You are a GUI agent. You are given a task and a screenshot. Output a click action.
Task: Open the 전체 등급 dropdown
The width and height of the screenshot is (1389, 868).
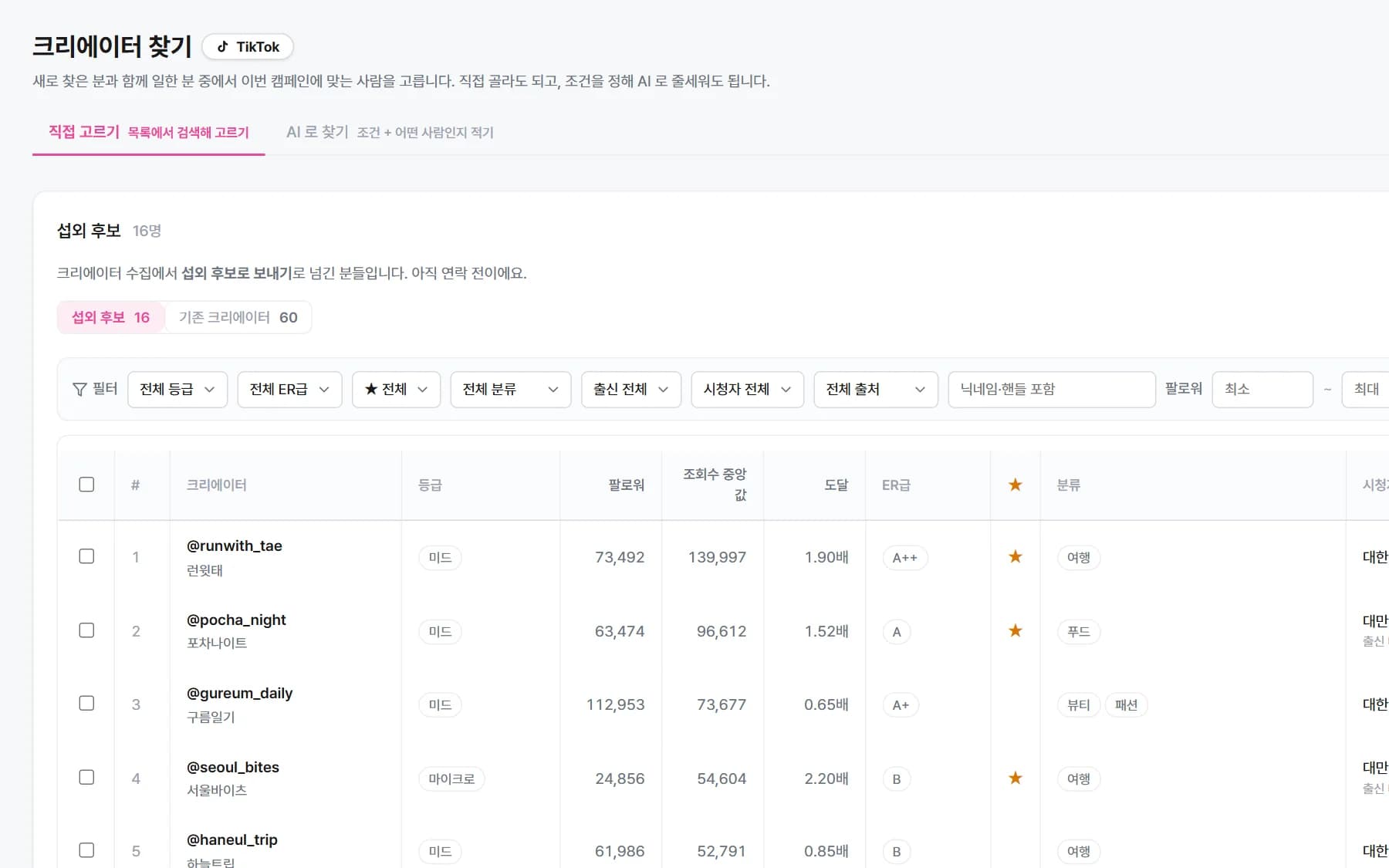pos(177,390)
